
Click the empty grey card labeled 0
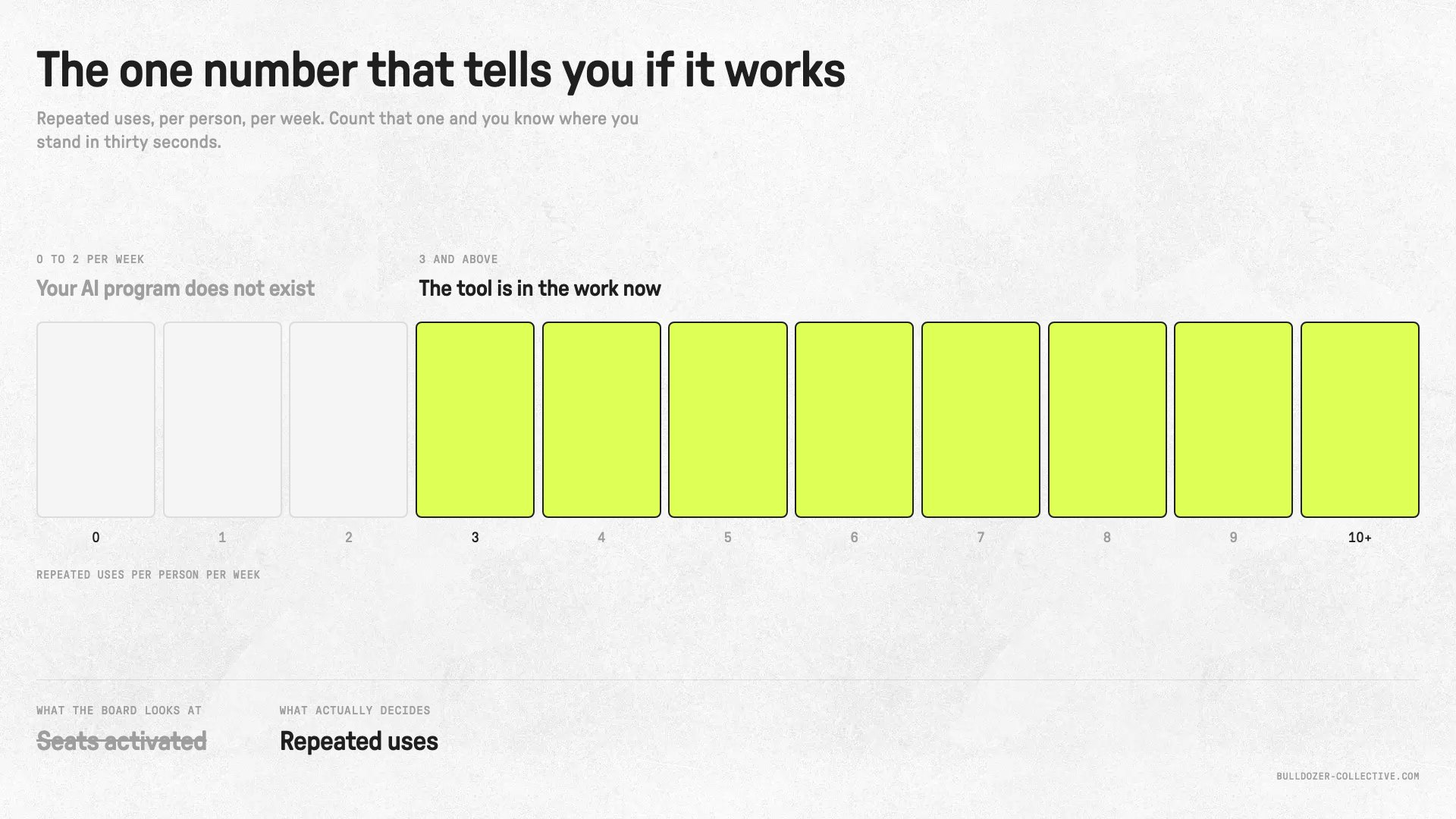[x=96, y=419]
